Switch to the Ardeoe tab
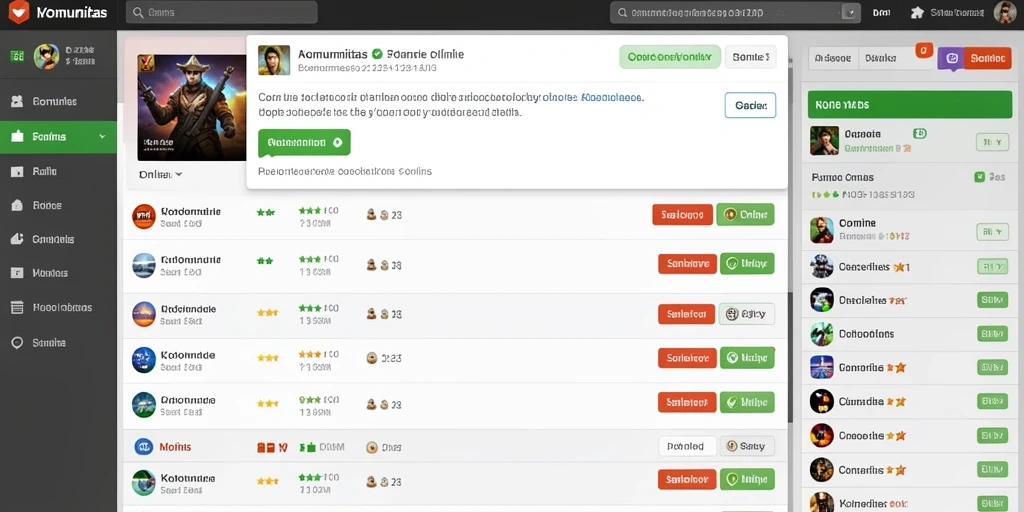Viewport: 1024px width, 512px height. click(835, 58)
